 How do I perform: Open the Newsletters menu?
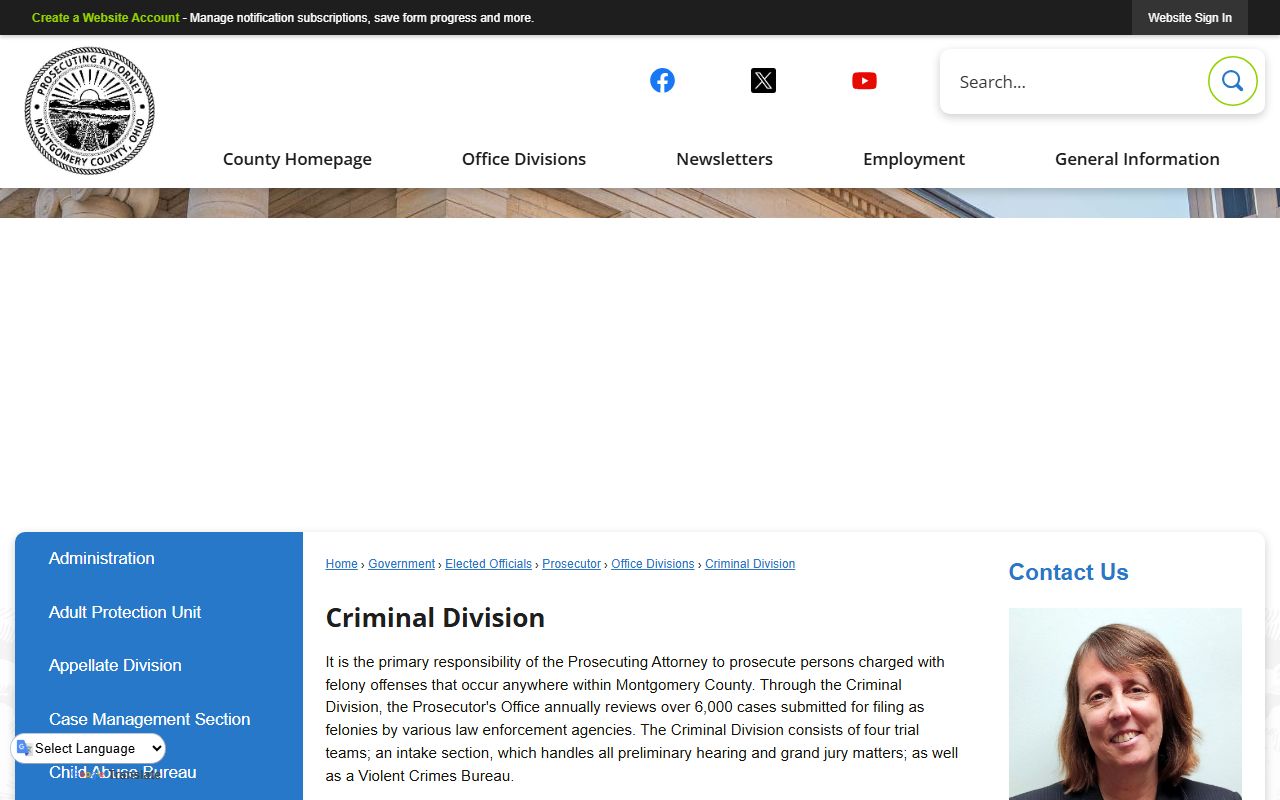pos(724,159)
